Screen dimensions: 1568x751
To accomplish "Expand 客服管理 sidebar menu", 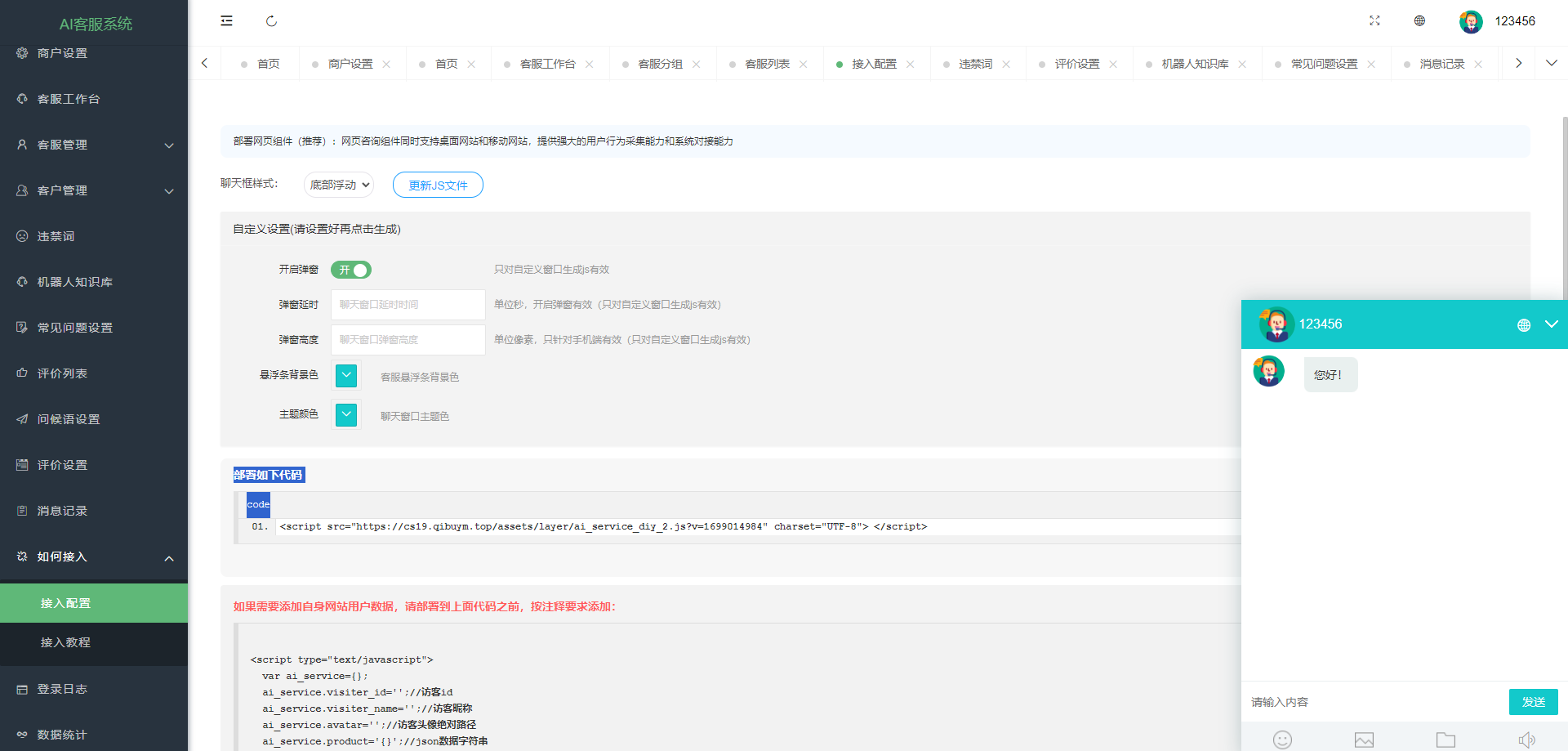I will (94, 145).
